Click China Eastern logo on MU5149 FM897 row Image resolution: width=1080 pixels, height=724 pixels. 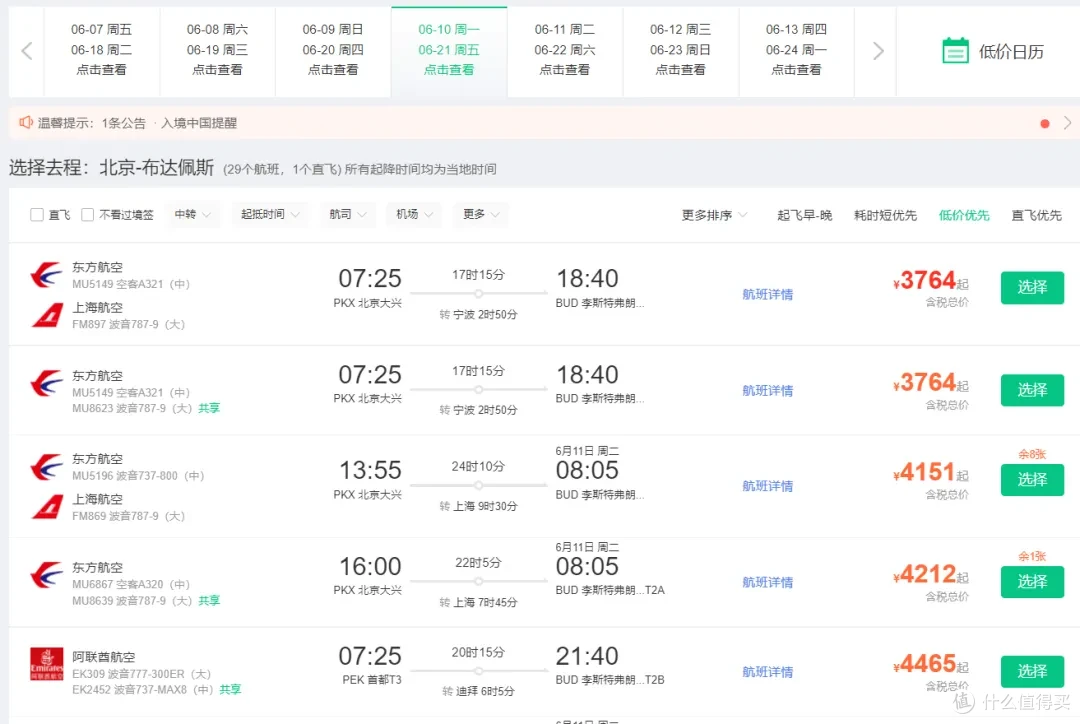(47, 275)
